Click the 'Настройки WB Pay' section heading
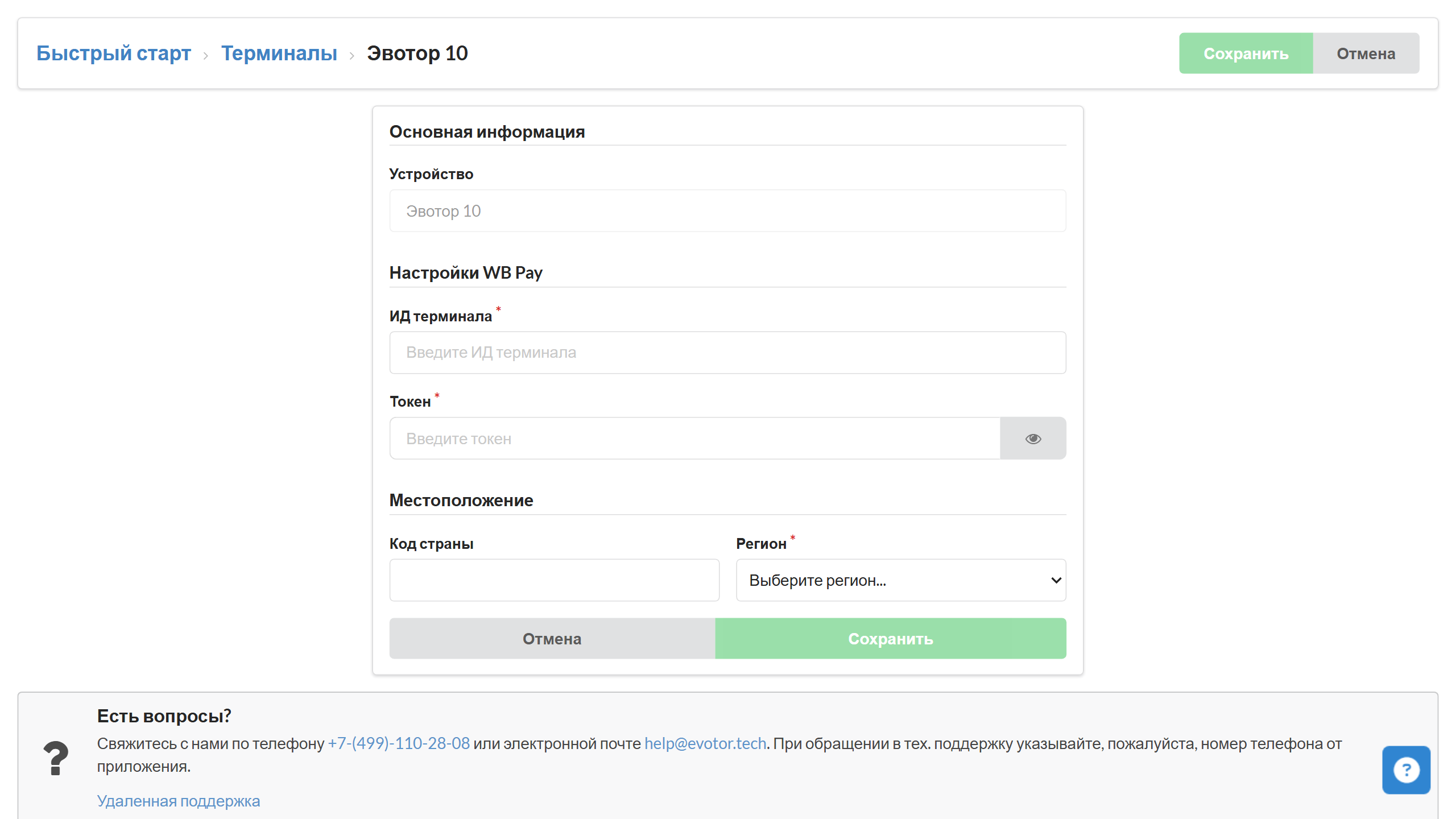 pos(466,273)
